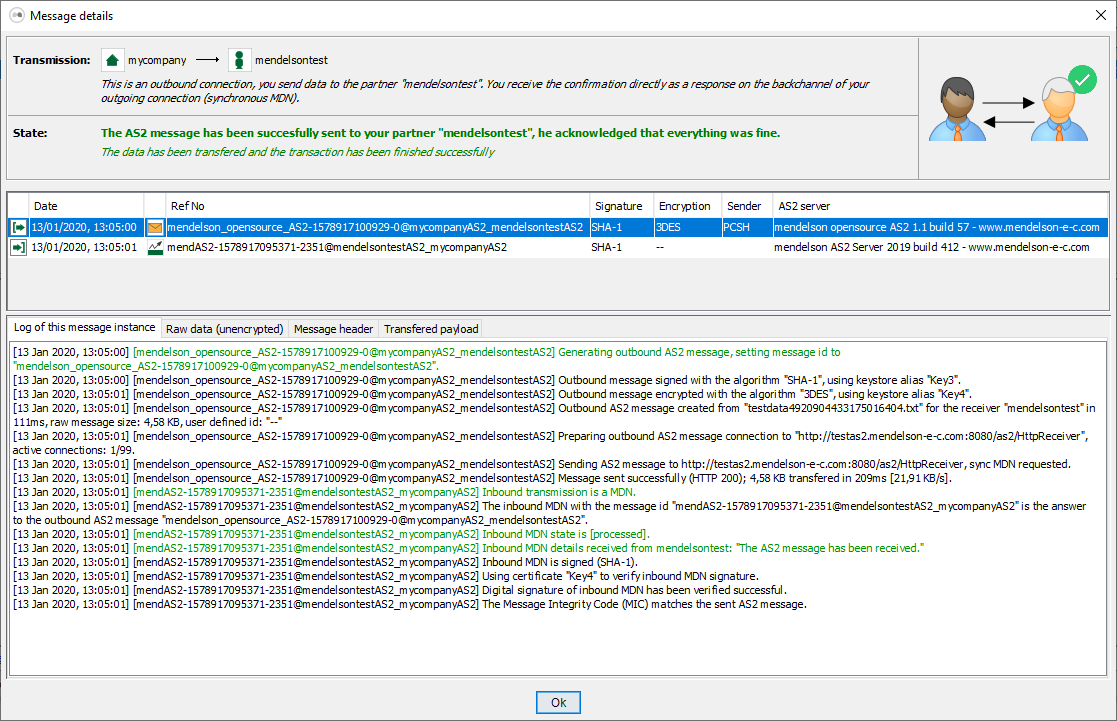Click log line 'Inbound transmission is a MDN.'
The width and height of the screenshot is (1117, 721).
(x=324, y=492)
